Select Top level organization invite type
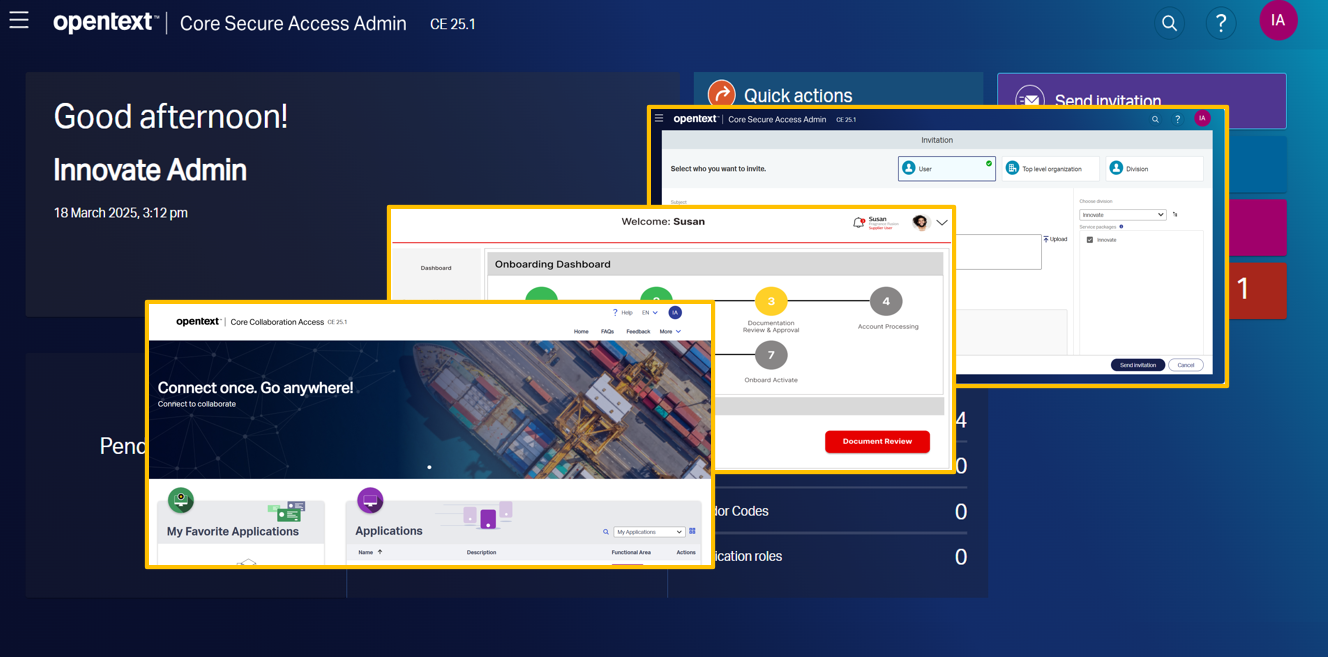The width and height of the screenshot is (1328, 657). coord(1050,168)
